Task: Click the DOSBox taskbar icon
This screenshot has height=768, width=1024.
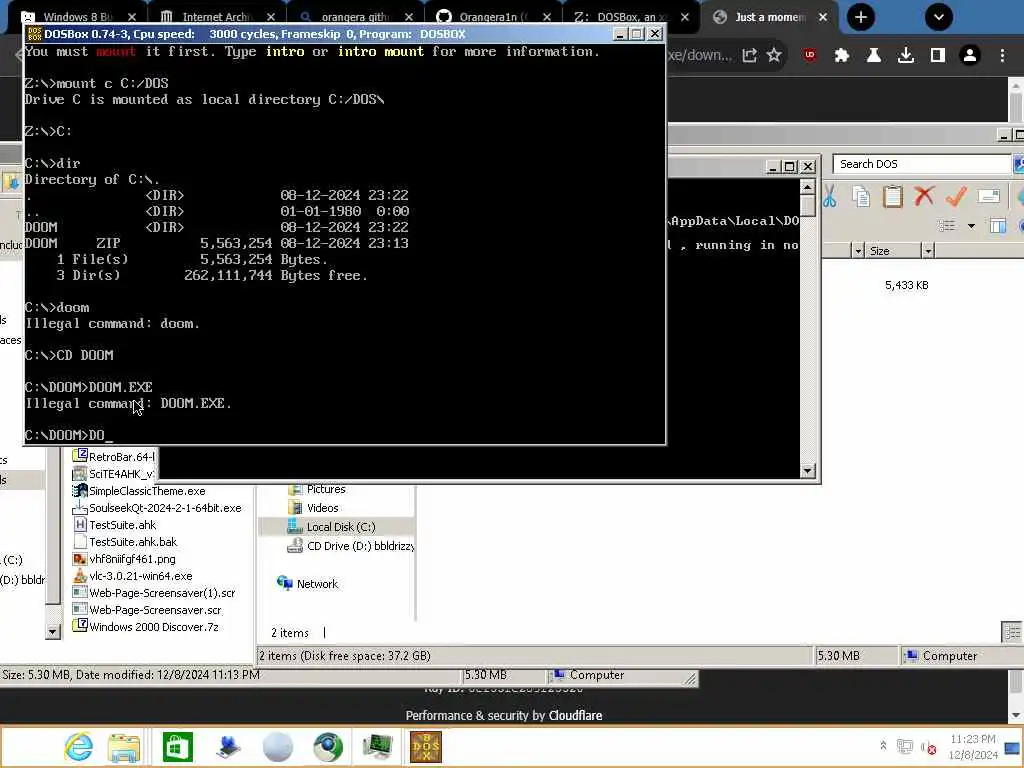Action: coord(426,746)
